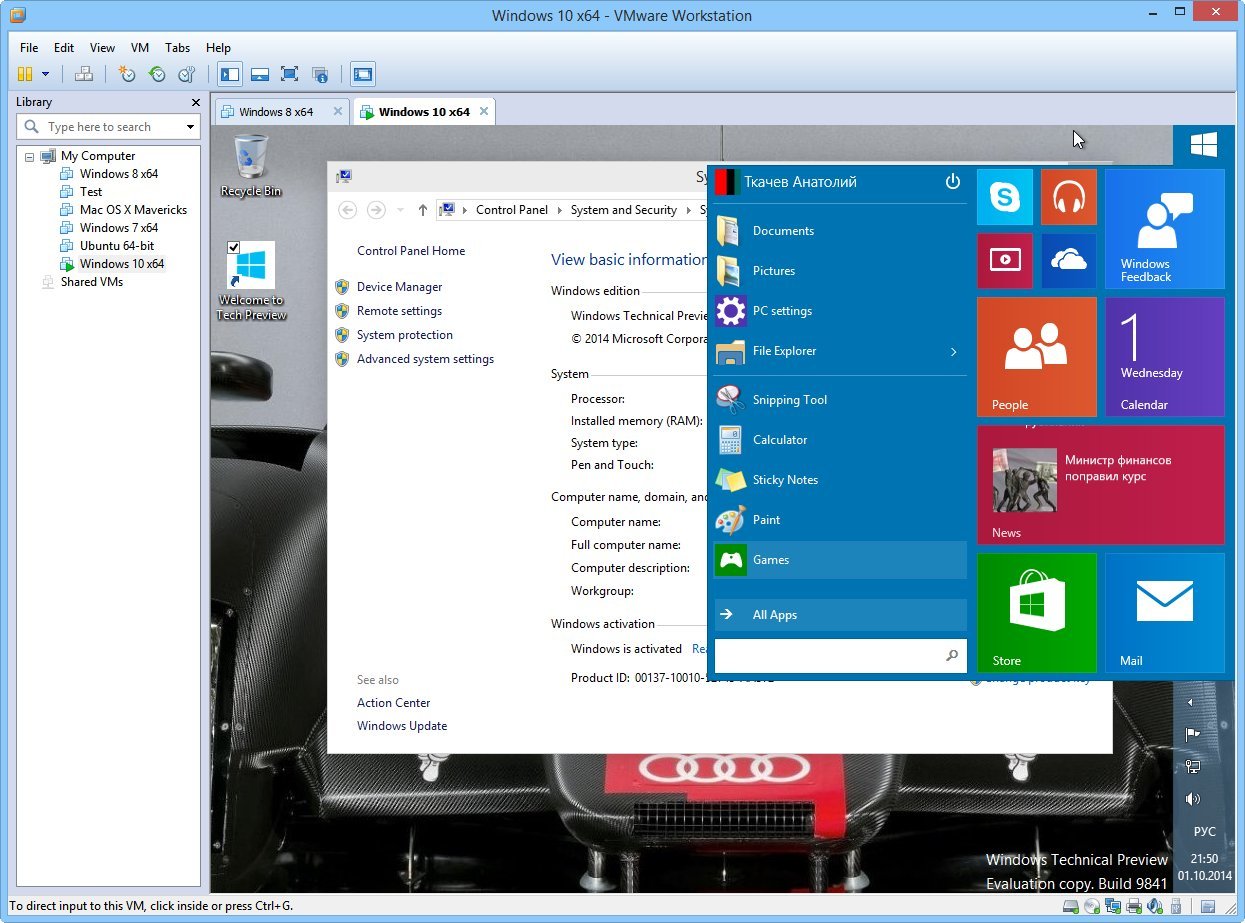The height and width of the screenshot is (923, 1245).
Task: Click the printer device status icon
Action: (1134, 907)
